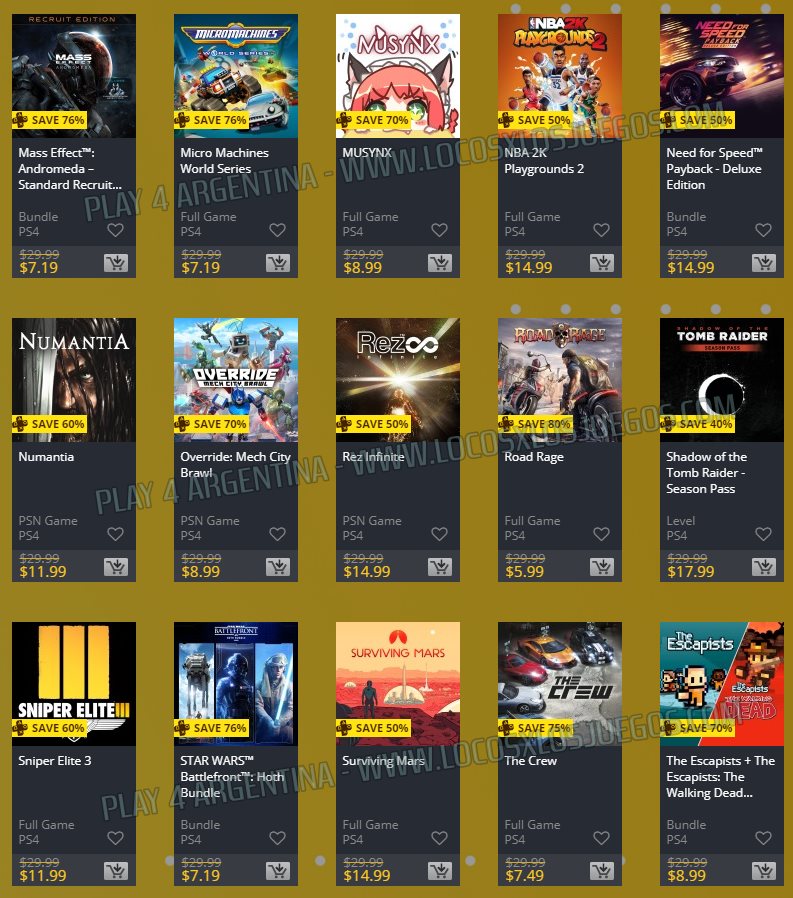Add The Crew to cart
Viewport: 793px width, 898px height.
[602, 871]
